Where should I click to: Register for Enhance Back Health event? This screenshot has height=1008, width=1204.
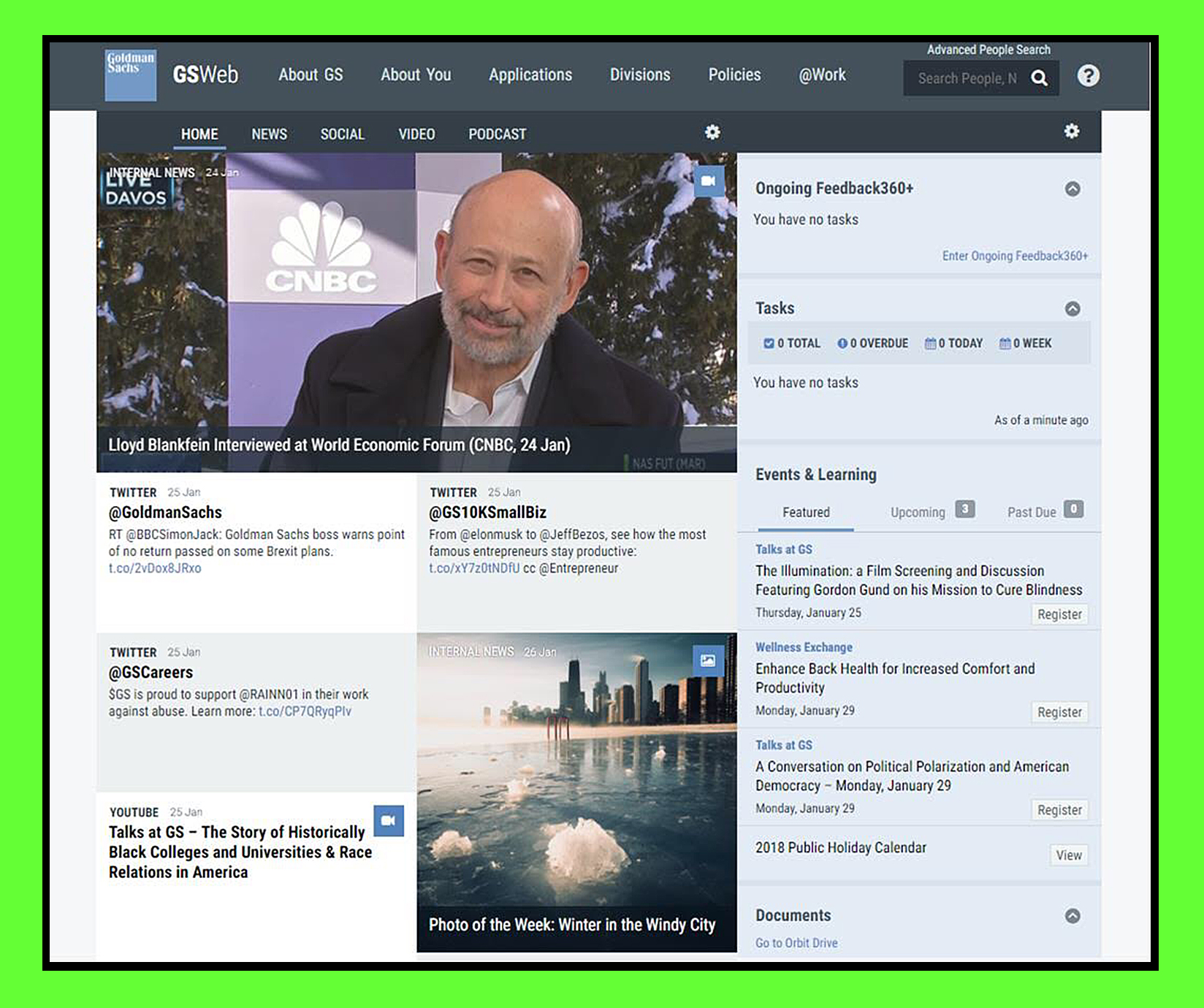tap(1059, 712)
